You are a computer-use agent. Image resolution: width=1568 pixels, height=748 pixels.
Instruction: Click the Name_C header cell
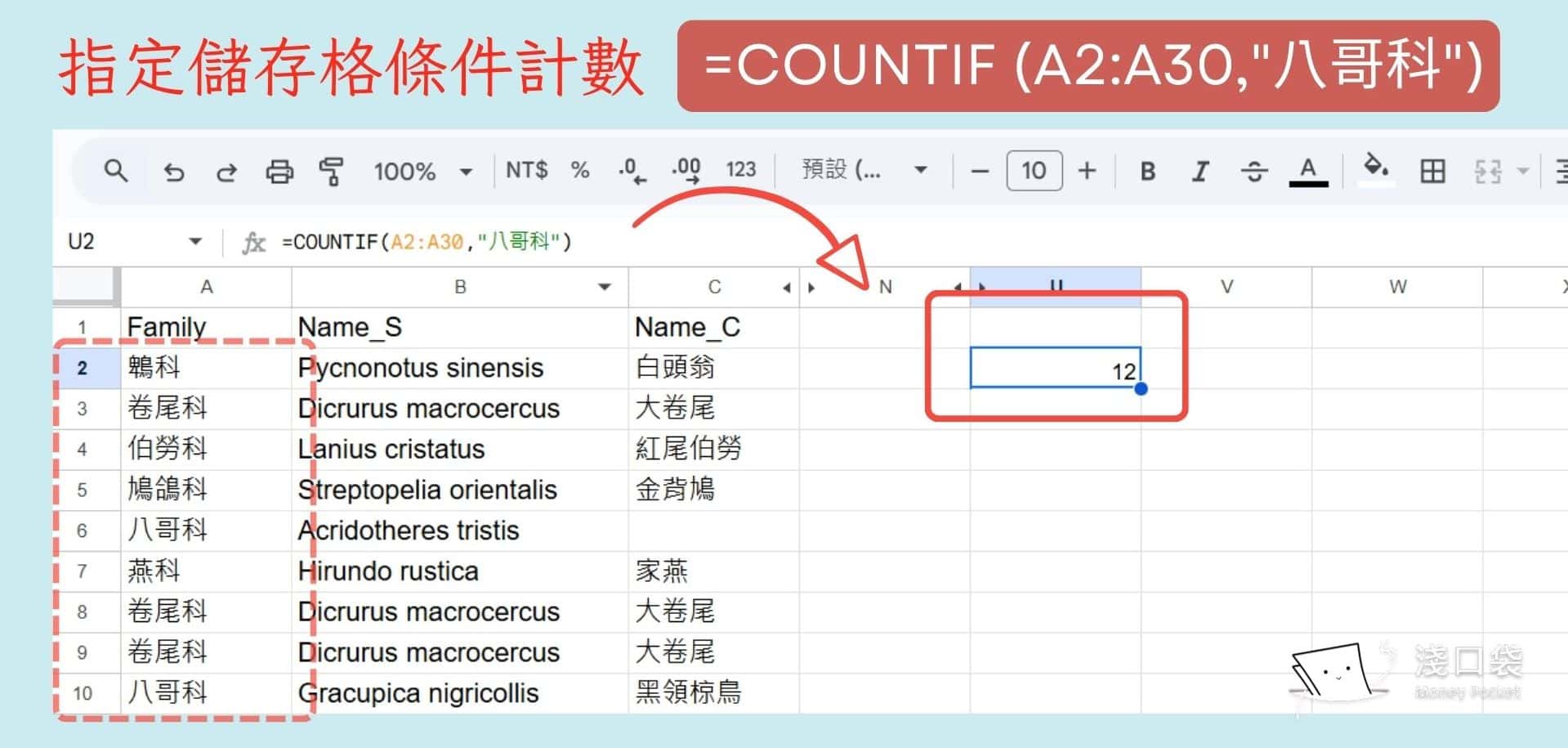714,328
